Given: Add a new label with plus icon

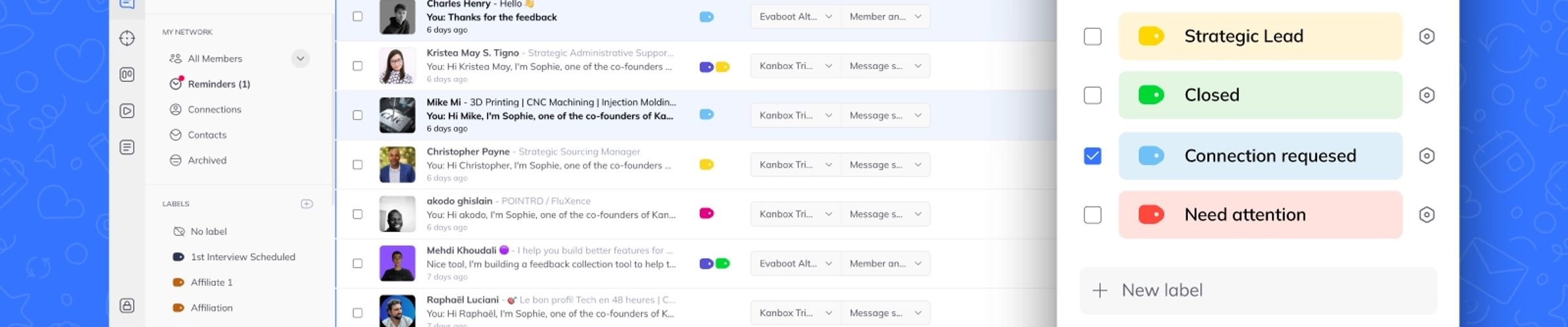Looking at the screenshot, I should point(306,204).
